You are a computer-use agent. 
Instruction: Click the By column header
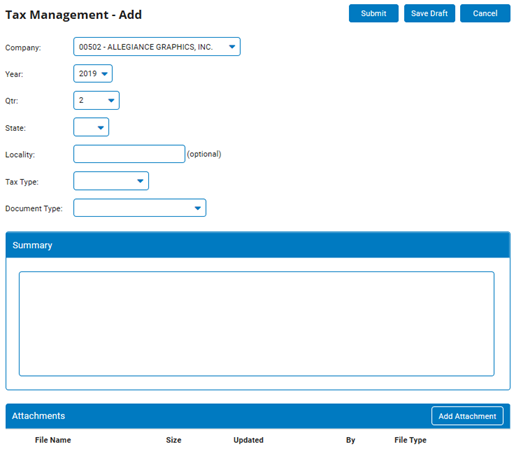tap(350, 440)
